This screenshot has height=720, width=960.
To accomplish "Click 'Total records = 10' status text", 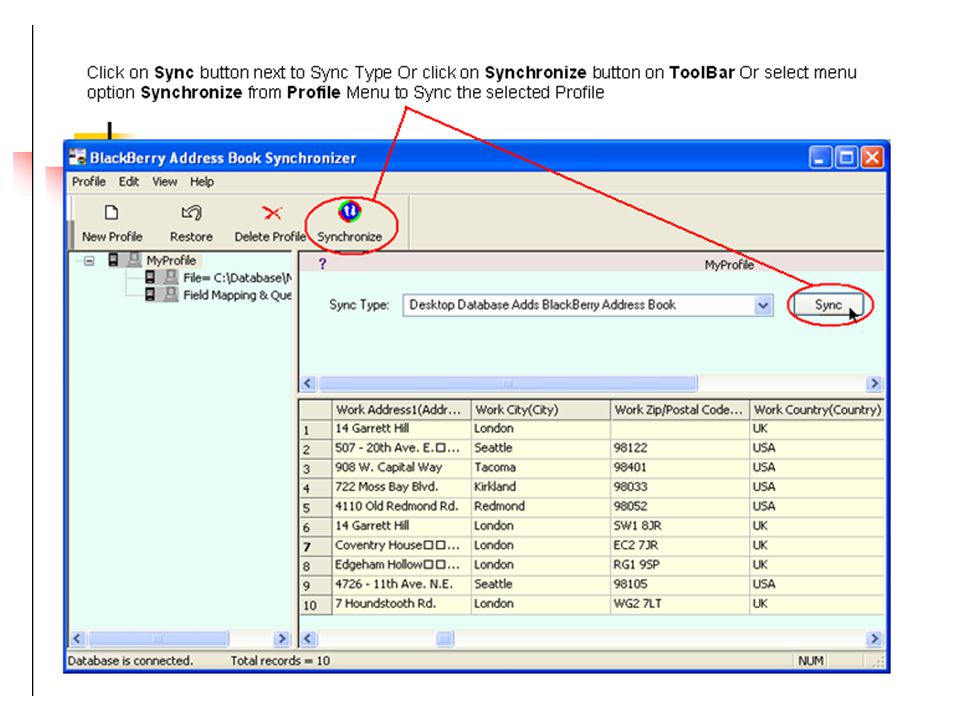I will (280, 661).
